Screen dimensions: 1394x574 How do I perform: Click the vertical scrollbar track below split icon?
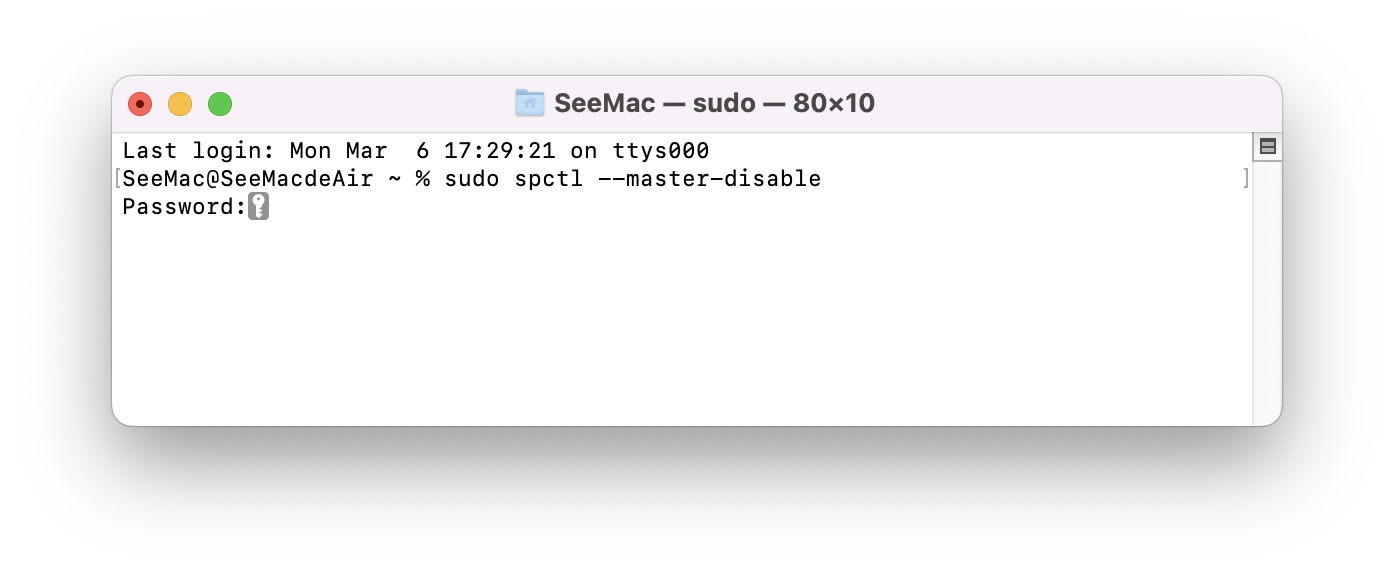pos(1267,290)
